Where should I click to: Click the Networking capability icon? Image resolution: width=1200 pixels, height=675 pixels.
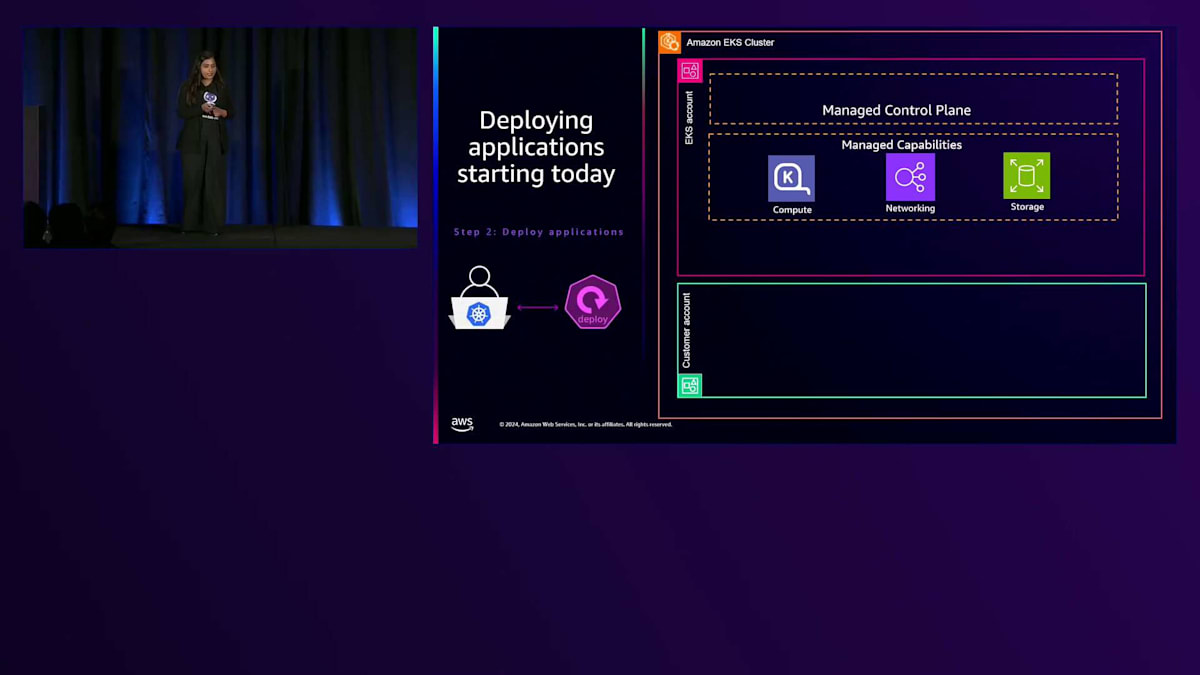pyautogui.click(x=910, y=177)
